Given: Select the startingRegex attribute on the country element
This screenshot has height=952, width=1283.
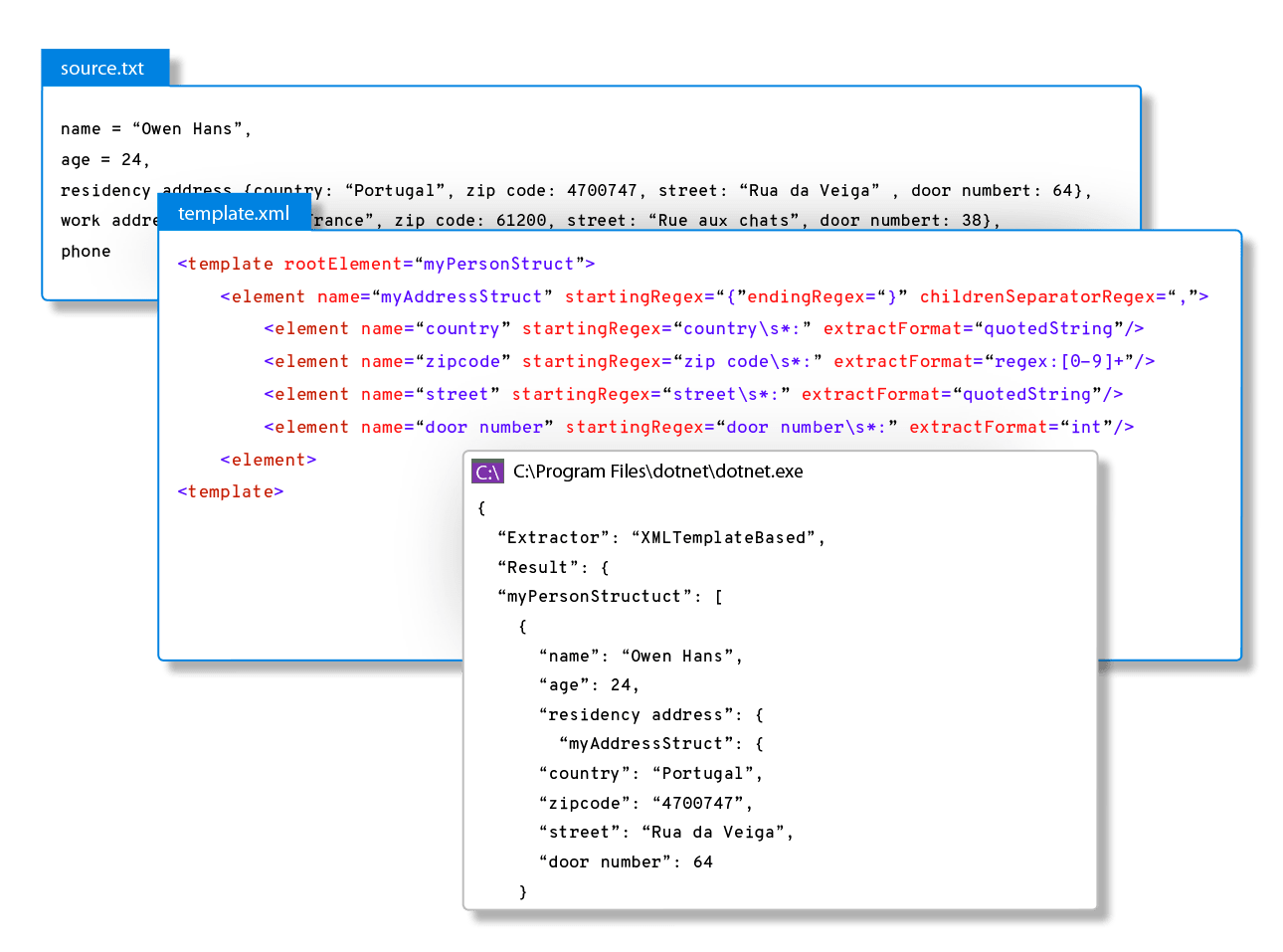Looking at the screenshot, I should tap(593, 328).
